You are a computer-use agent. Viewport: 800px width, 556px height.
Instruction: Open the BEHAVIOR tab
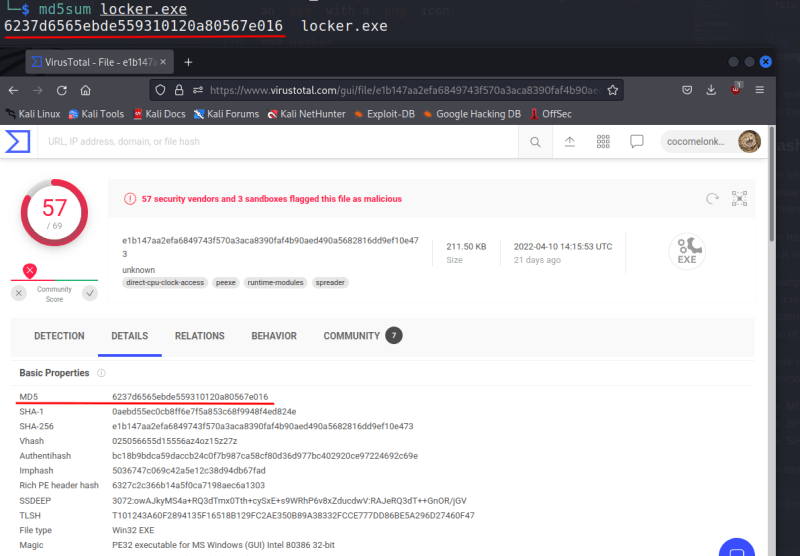274,336
